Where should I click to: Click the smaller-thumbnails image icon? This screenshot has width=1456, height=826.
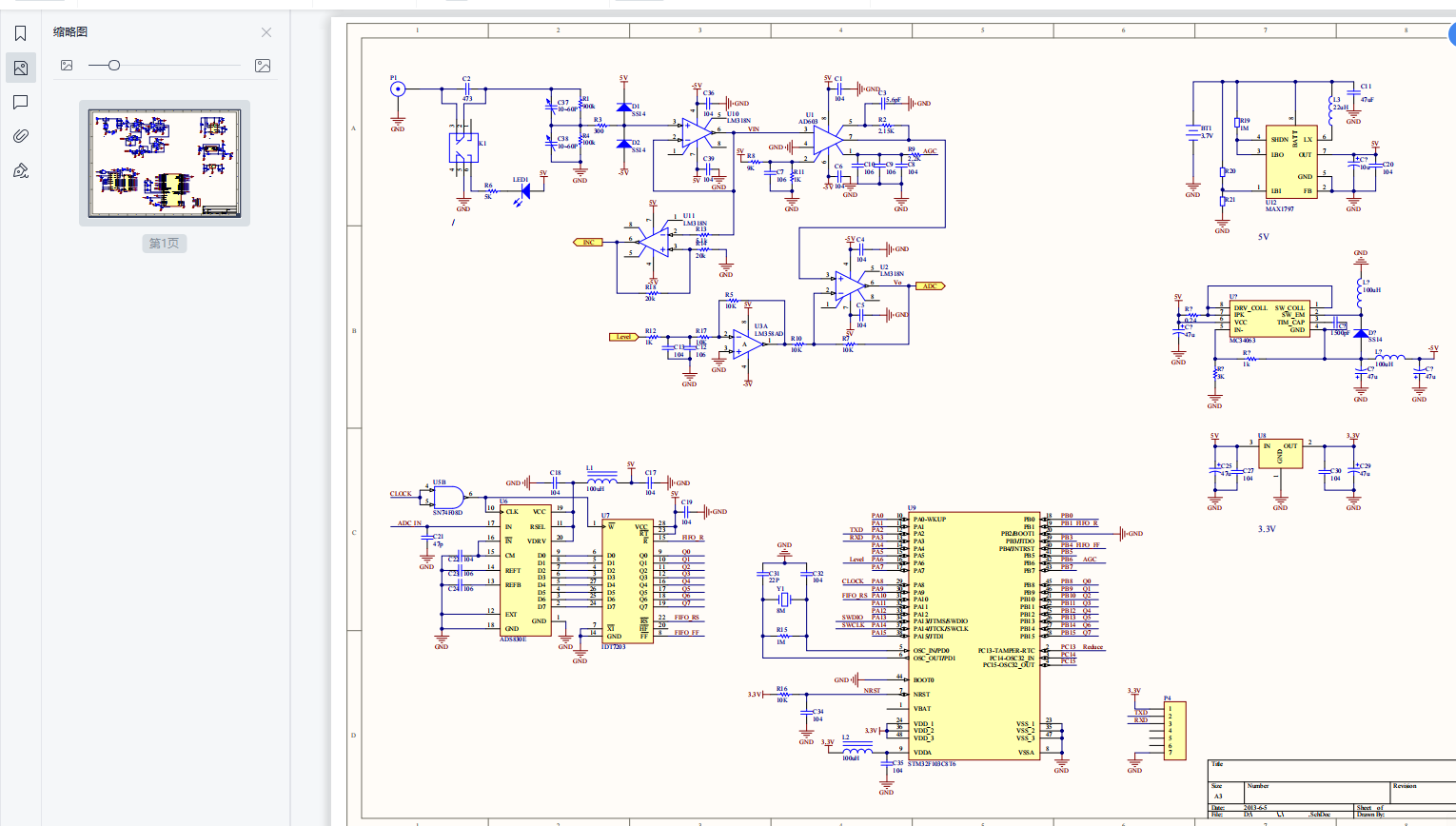tap(67, 66)
